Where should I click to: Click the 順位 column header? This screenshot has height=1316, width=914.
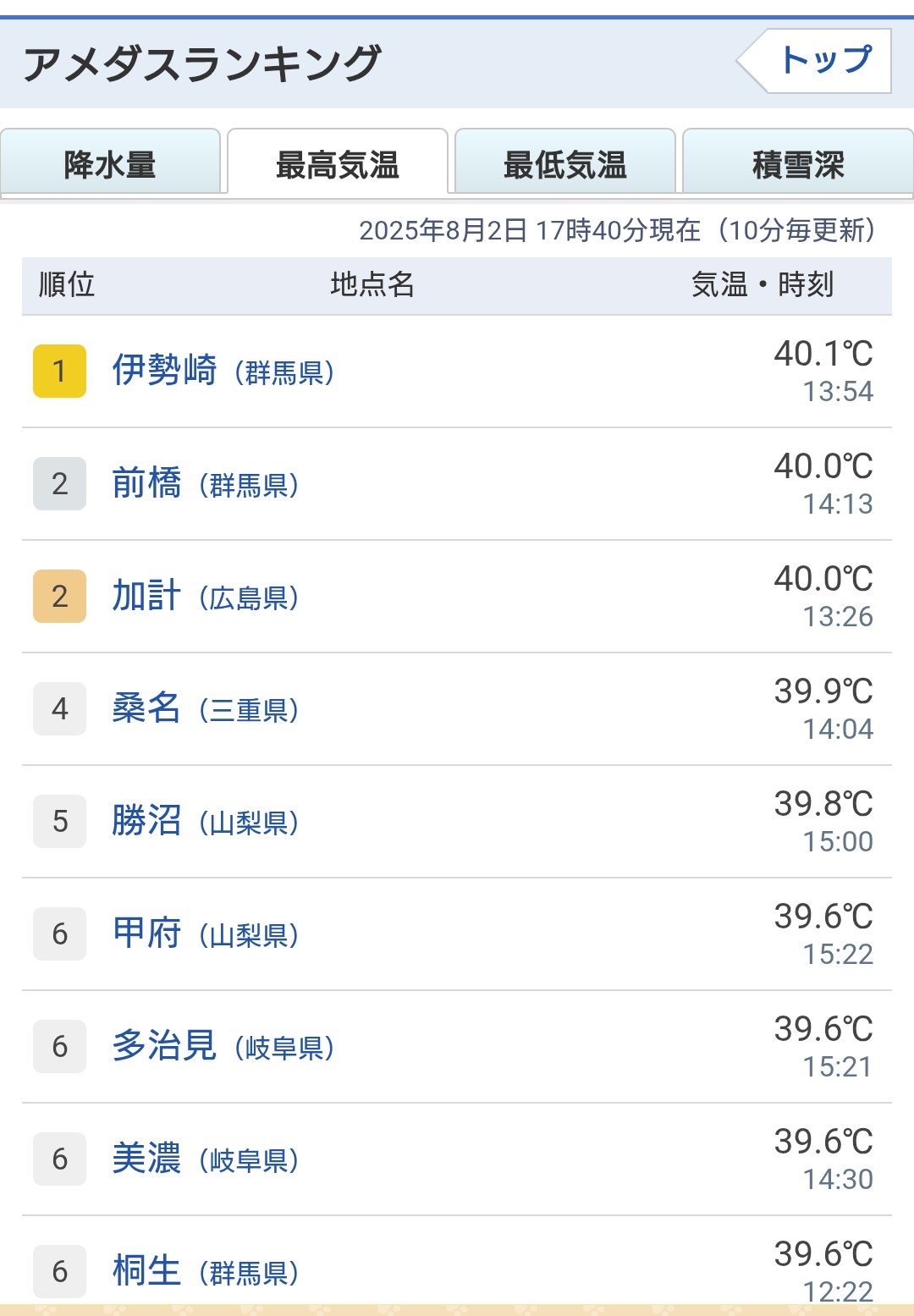point(67,285)
